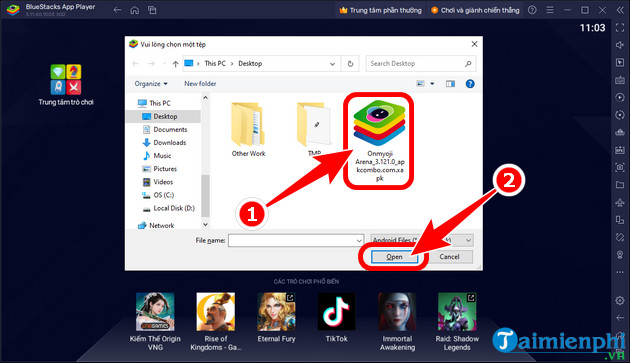Refresh the Desktop folder listing

click(x=350, y=64)
